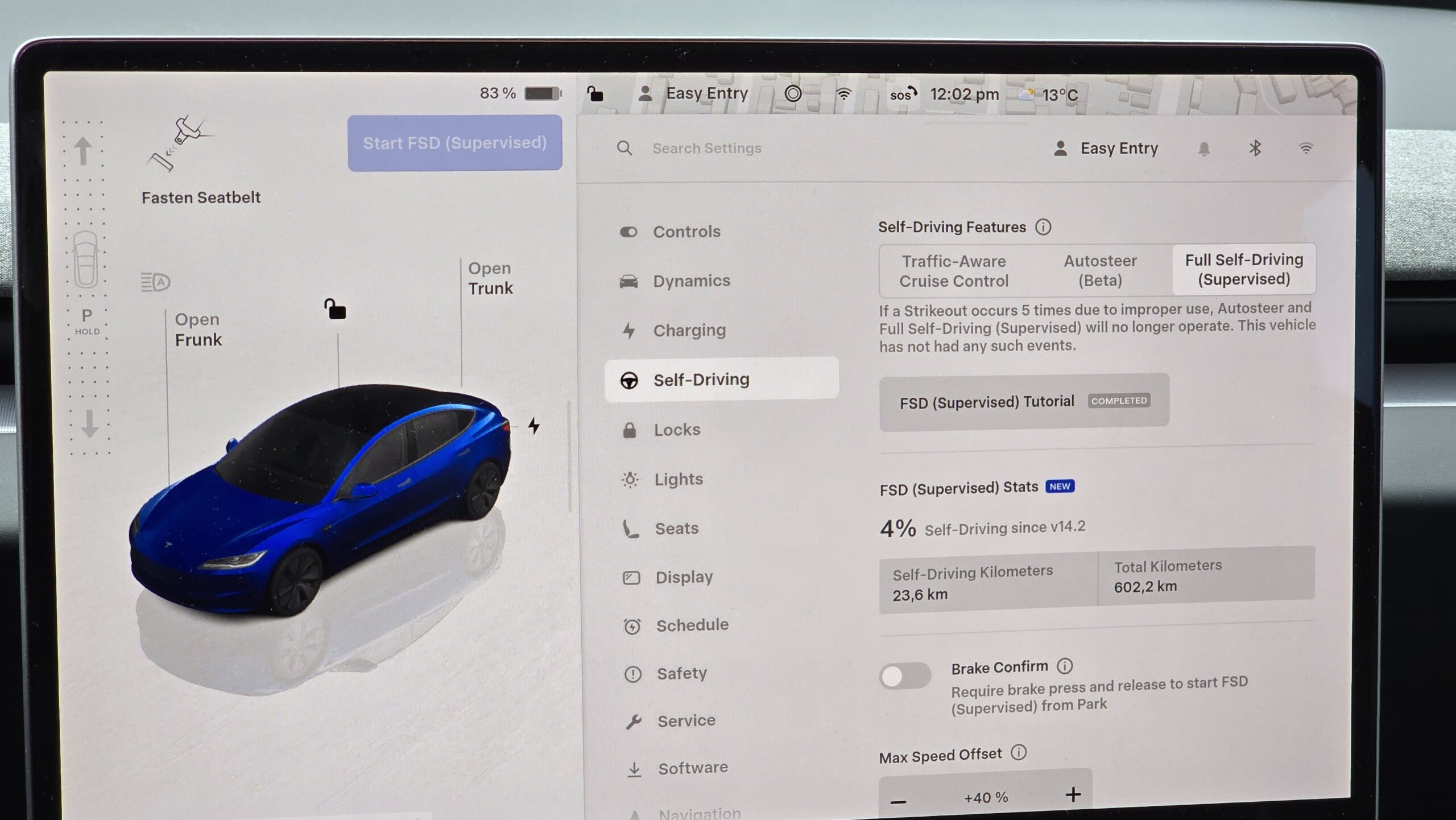The width and height of the screenshot is (1456, 820).
Task: Tap the charge port lightning bolt icon
Action: click(533, 426)
